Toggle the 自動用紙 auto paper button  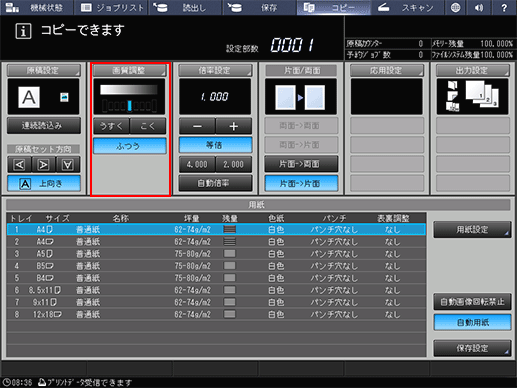(472, 322)
